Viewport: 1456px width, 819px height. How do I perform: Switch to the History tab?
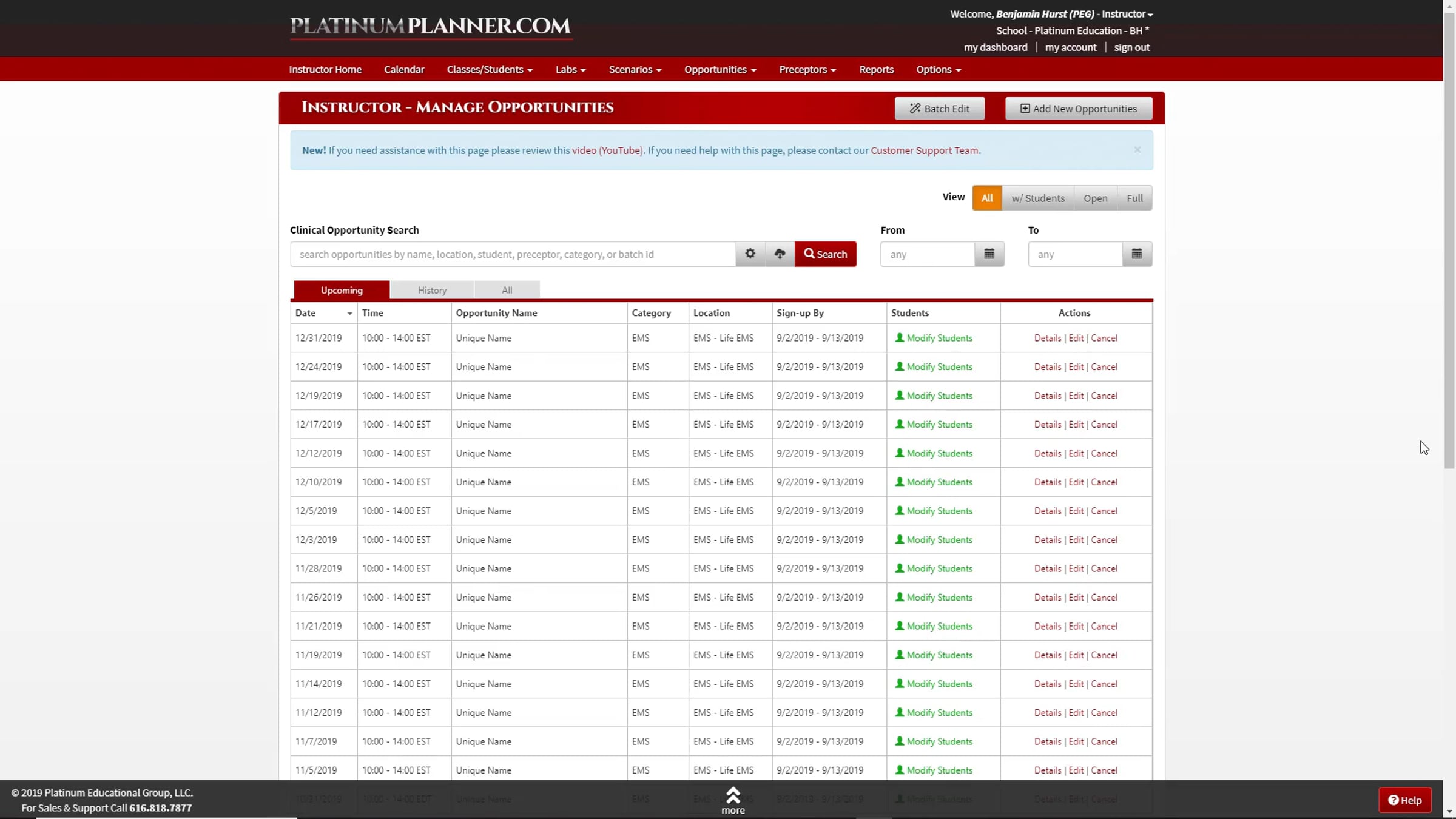tap(432, 290)
